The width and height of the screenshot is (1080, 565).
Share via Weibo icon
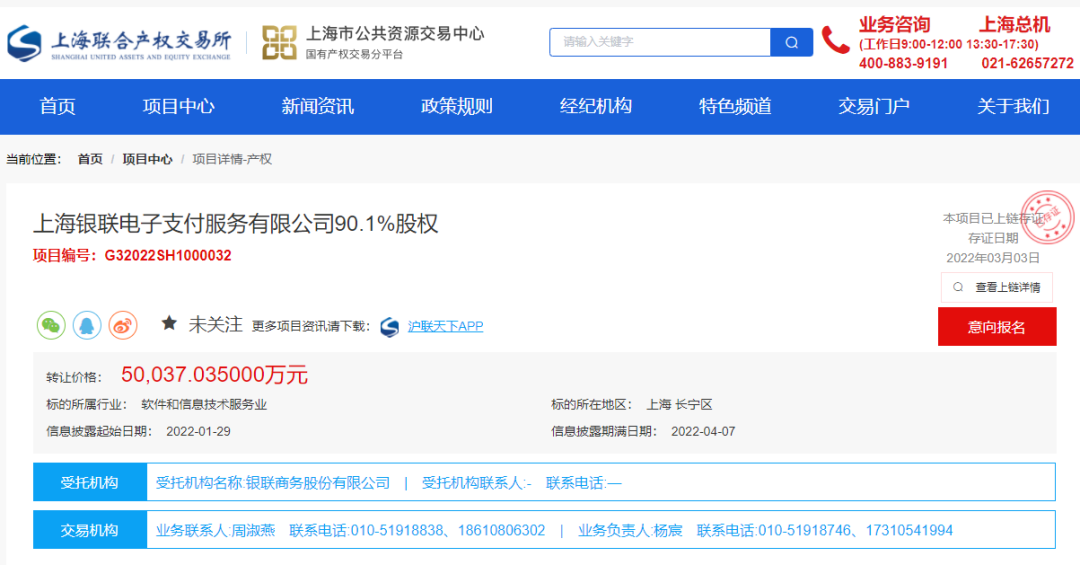point(123,325)
